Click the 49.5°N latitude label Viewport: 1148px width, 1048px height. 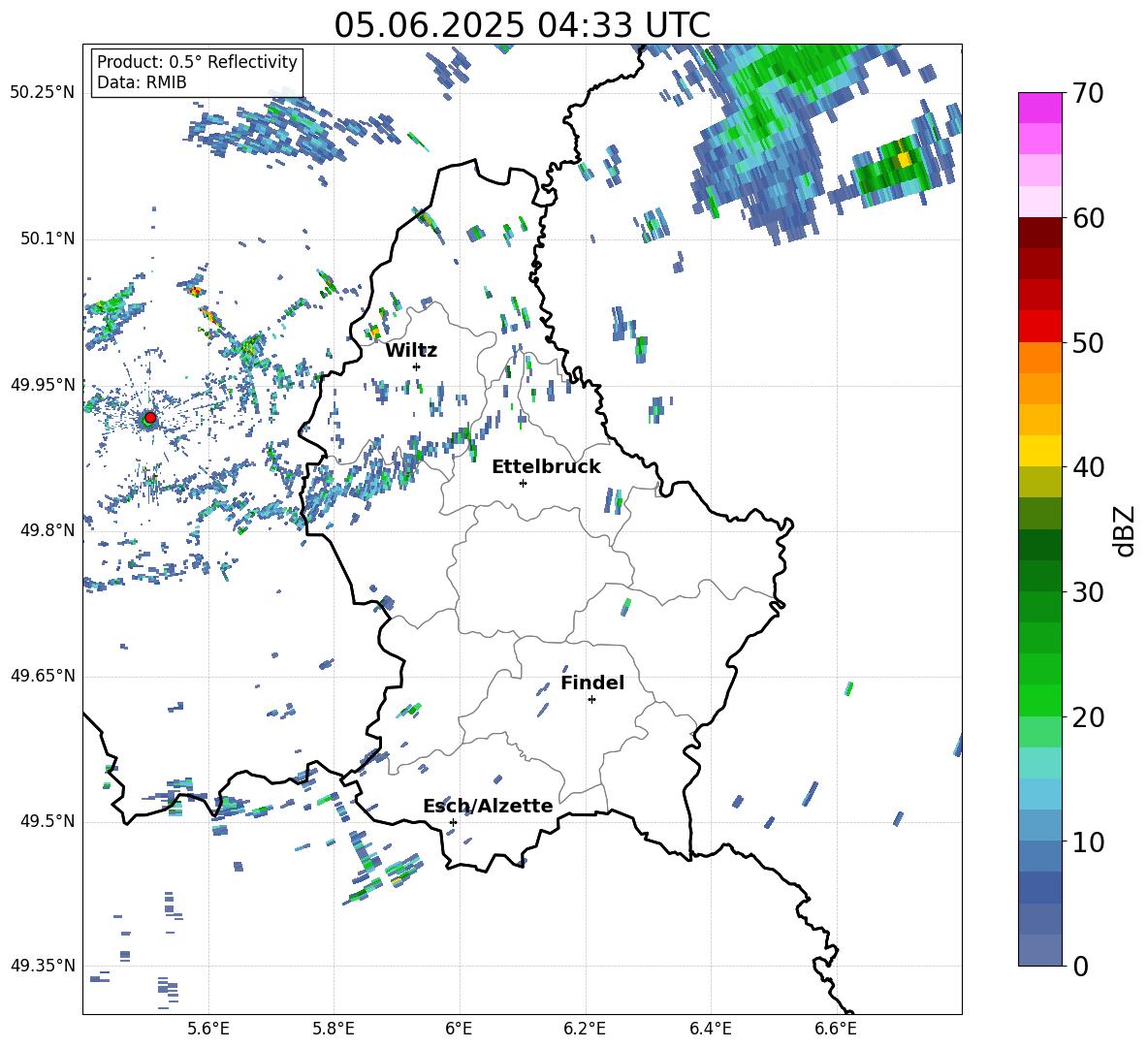pos(47,821)
